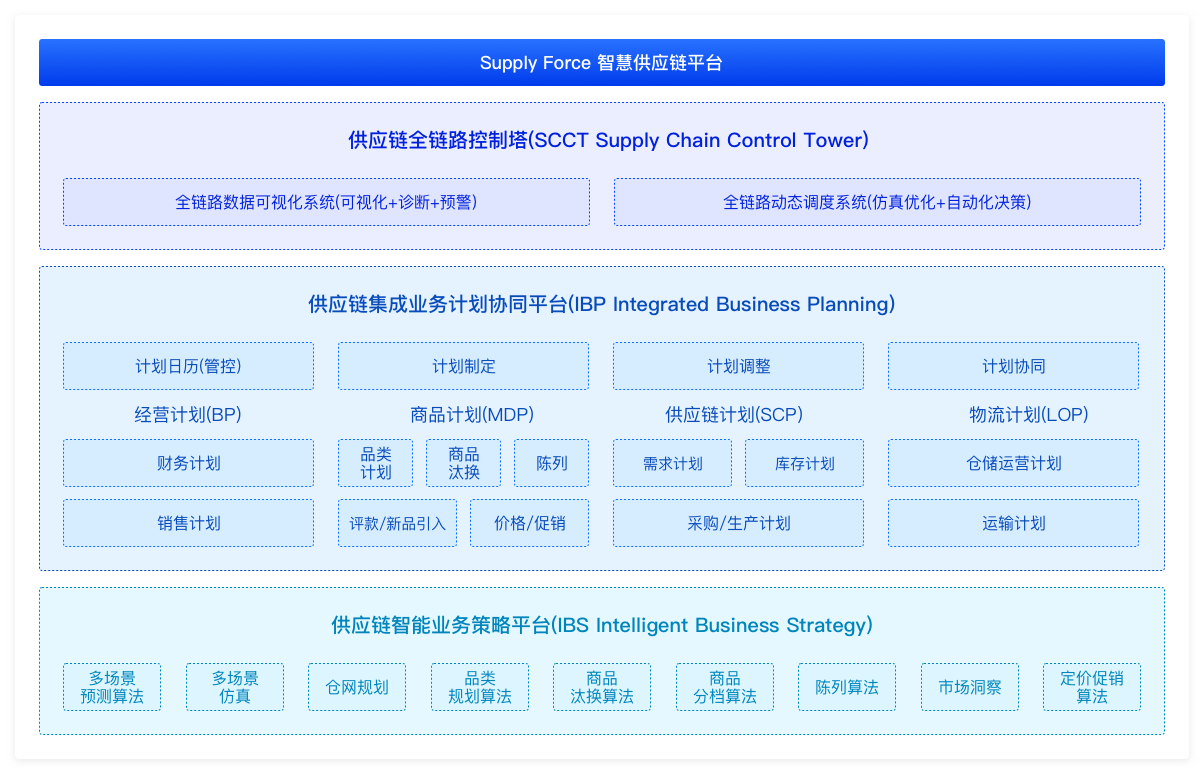The width and height of the screenshot is (1204, 774).
Task: Open 计划日历(管控) box
Action: [x=188, y=366]
